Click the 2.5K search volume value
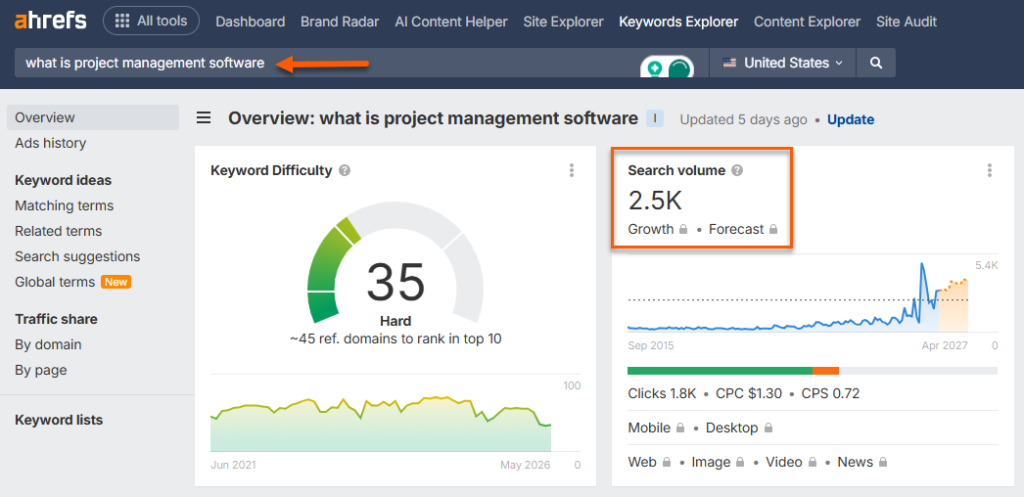This screenshot has height=497, width=1024. (655, 201)
